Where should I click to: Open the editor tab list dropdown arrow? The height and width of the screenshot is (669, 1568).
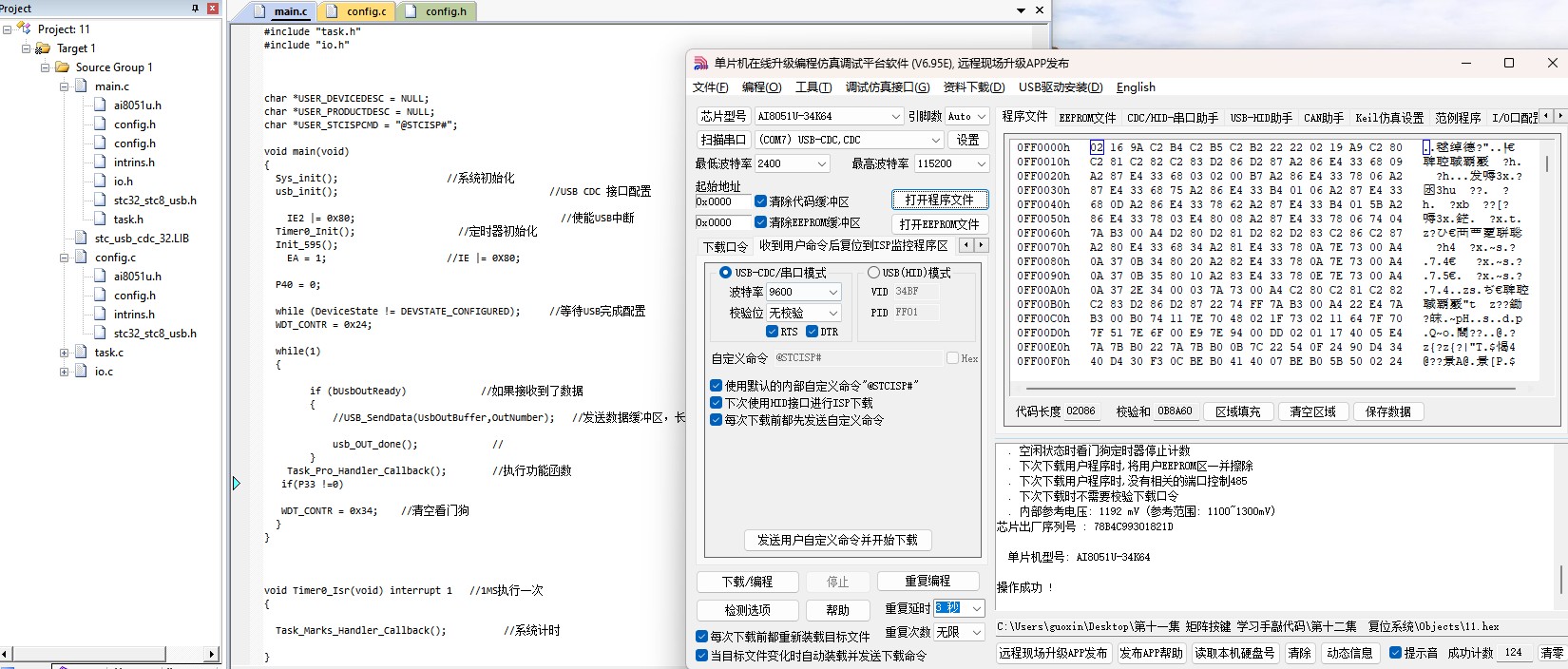(x=1022, y=10)
